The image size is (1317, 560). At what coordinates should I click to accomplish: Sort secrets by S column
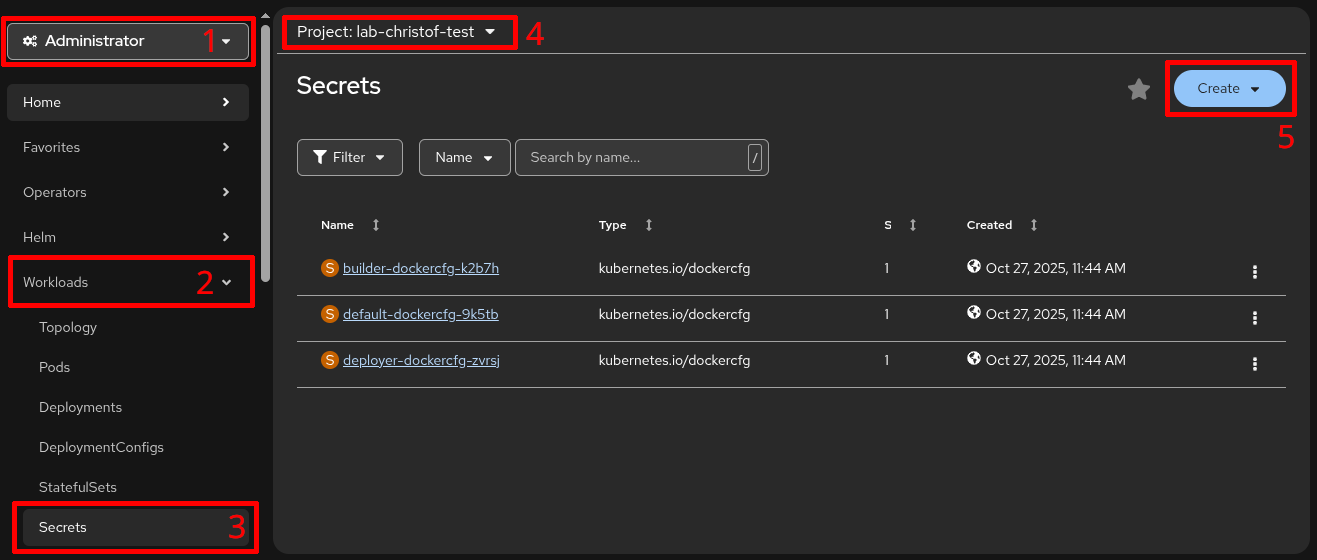912,226
